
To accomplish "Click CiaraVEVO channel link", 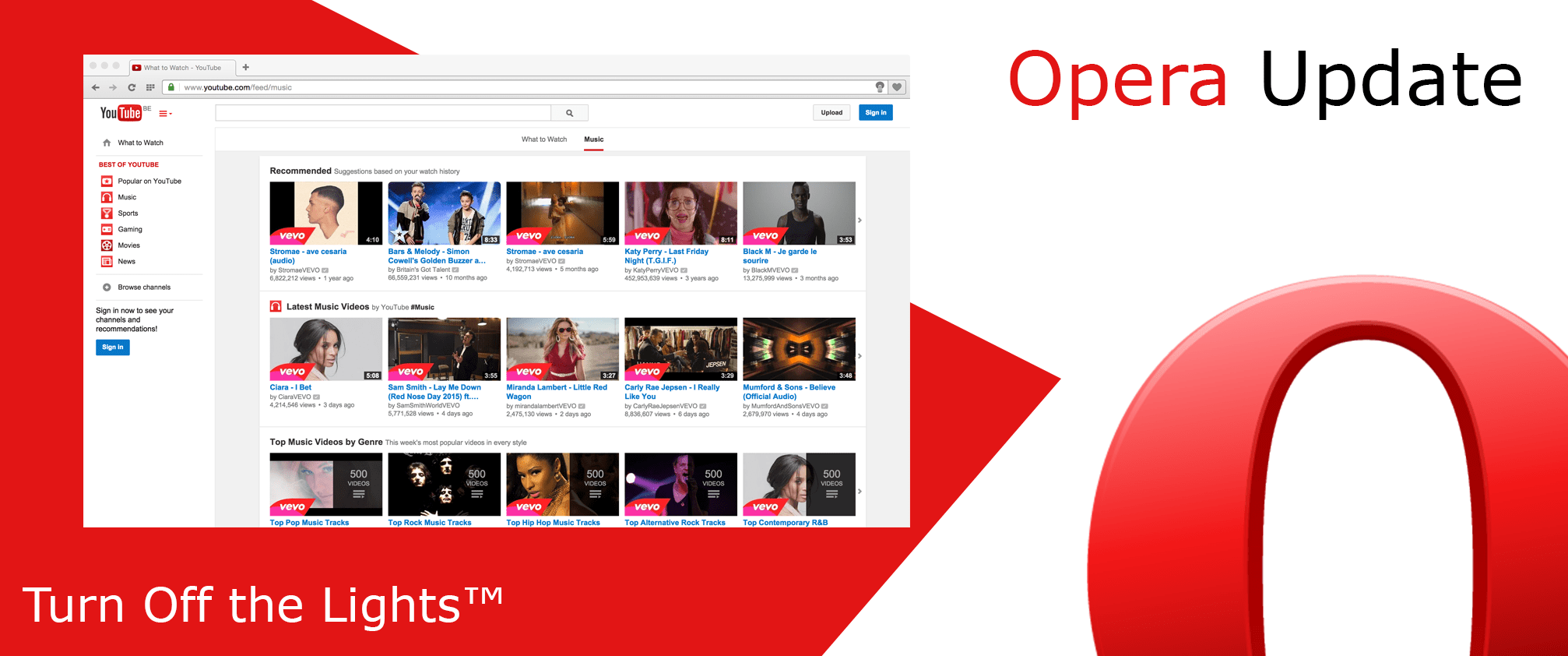I will pyautogui.click(x=294, y=397).
